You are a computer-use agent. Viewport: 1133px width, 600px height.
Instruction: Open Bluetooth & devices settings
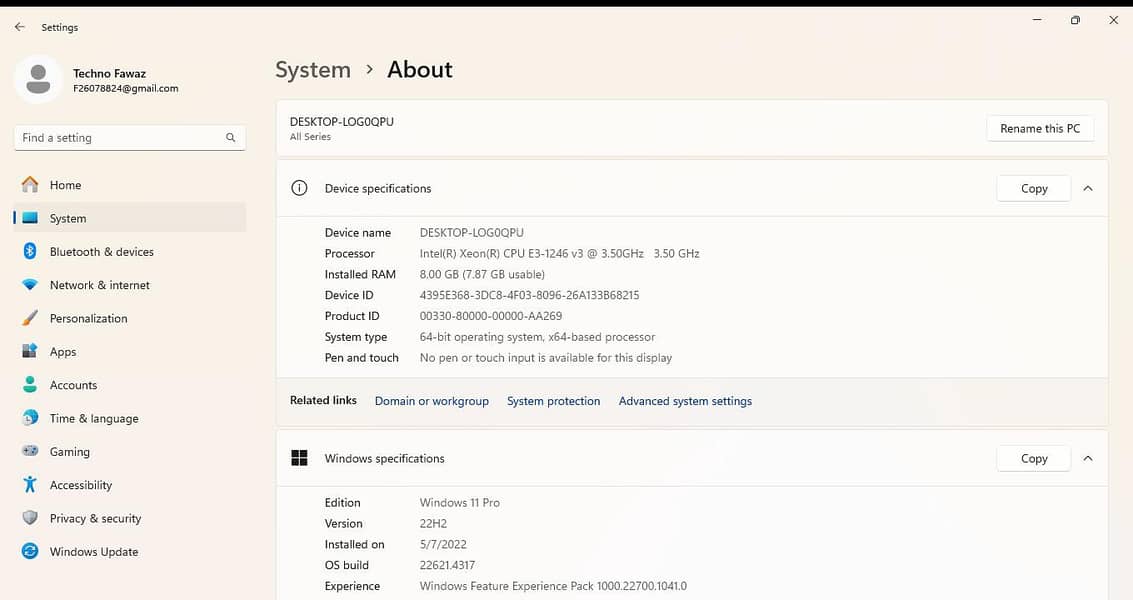tap(130, 251)
